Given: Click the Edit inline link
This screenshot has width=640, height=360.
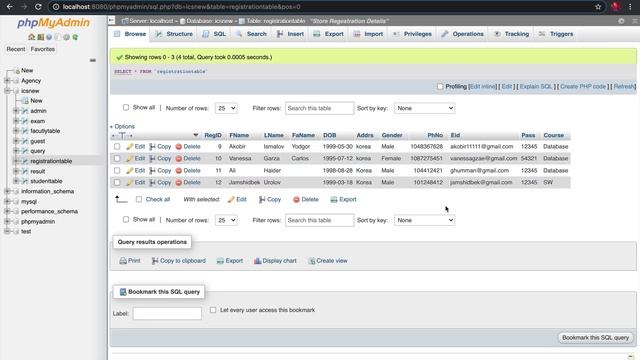Looking at the screenshot, I should 483,87.
